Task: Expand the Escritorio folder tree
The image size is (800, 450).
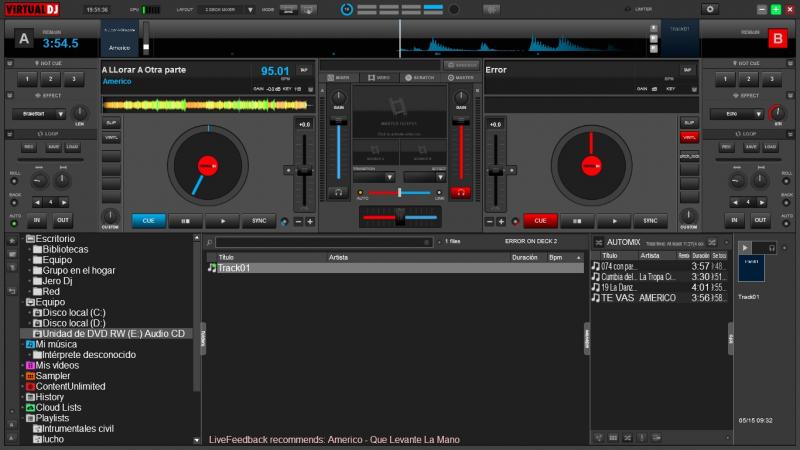Action: [x=23, y=239]
